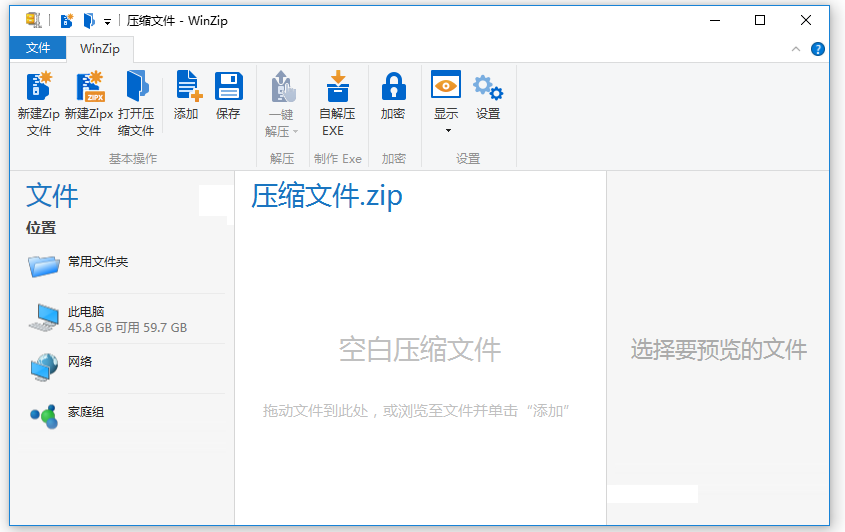Viewport: 845px width, 532px height.
Task: Collapse the ribbon with the chevron
Action: click(x=795, y=49)
